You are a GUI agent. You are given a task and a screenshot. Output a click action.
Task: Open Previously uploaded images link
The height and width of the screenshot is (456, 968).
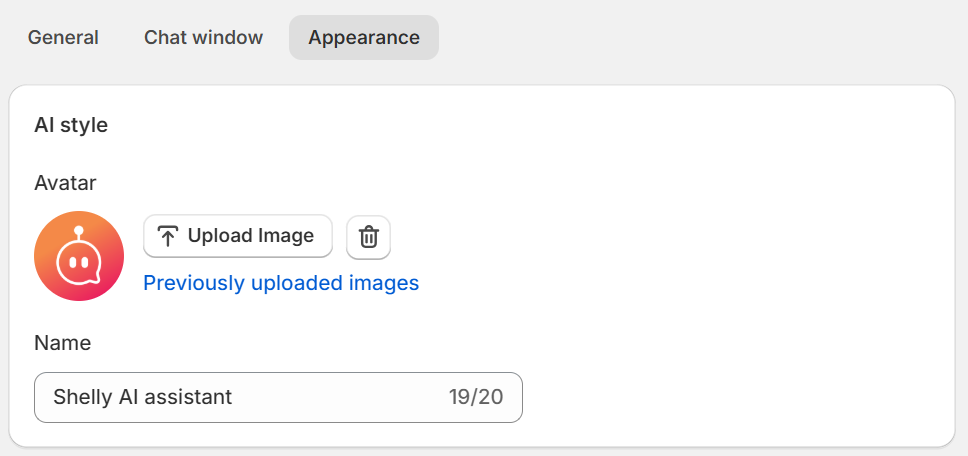point(281,283)
